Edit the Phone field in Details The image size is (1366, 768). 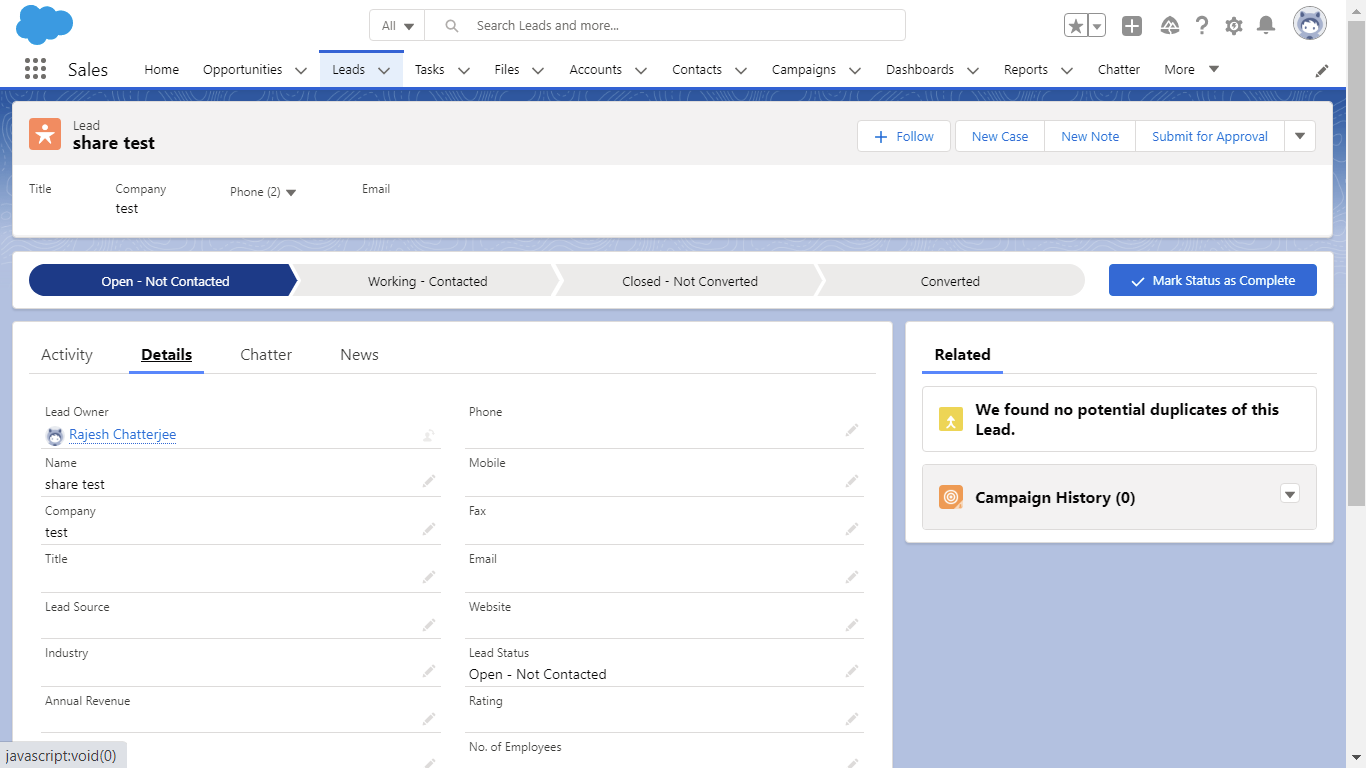click(x=851, y=430)
